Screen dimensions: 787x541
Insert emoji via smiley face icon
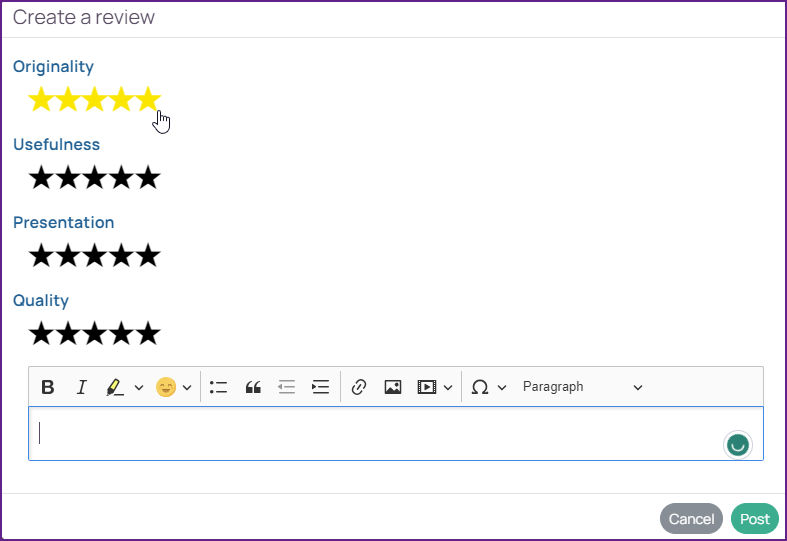166,387
